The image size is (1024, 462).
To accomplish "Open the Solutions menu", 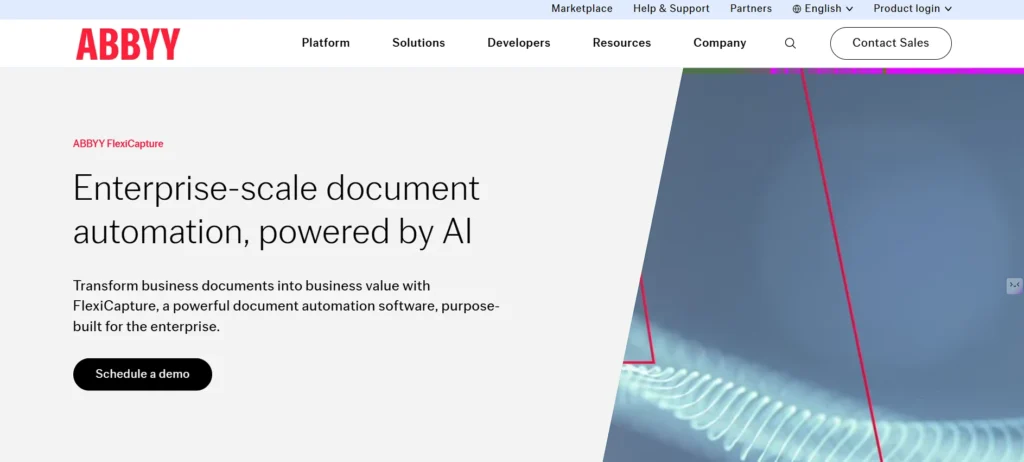I will point(419,43).
